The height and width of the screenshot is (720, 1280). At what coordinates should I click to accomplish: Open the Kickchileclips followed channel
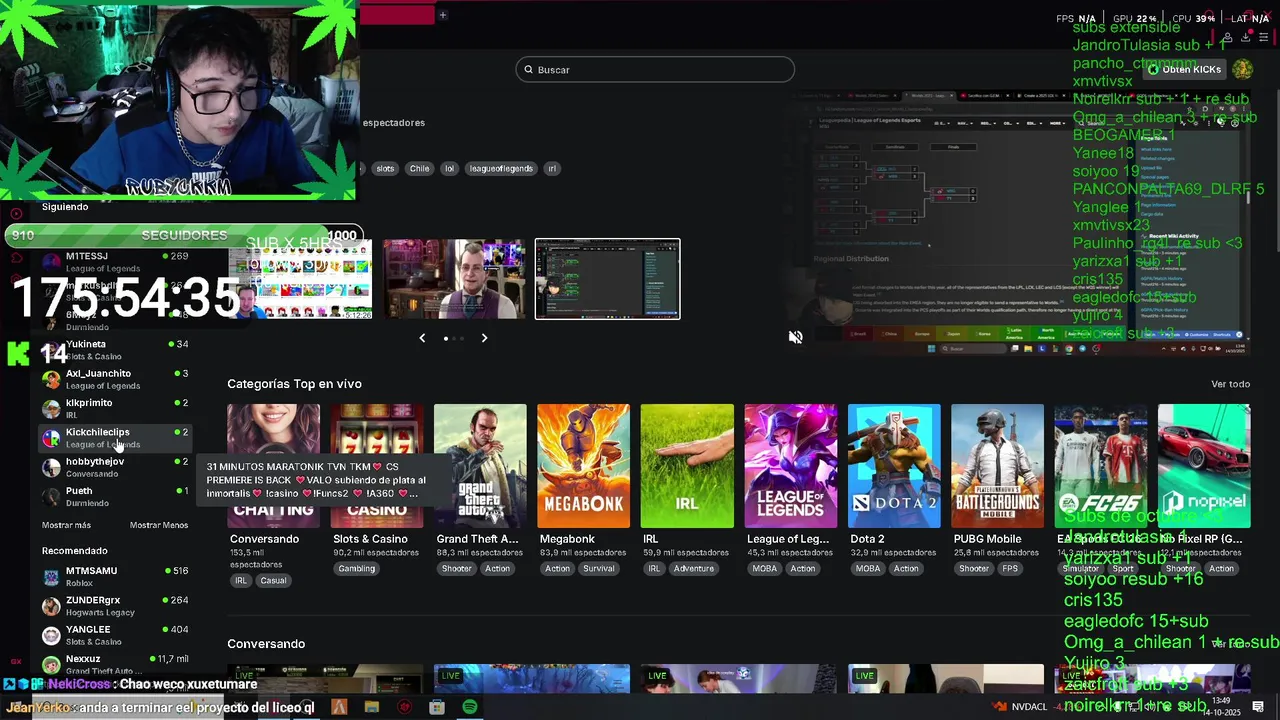pyautogui.click(x=115, y=438)
